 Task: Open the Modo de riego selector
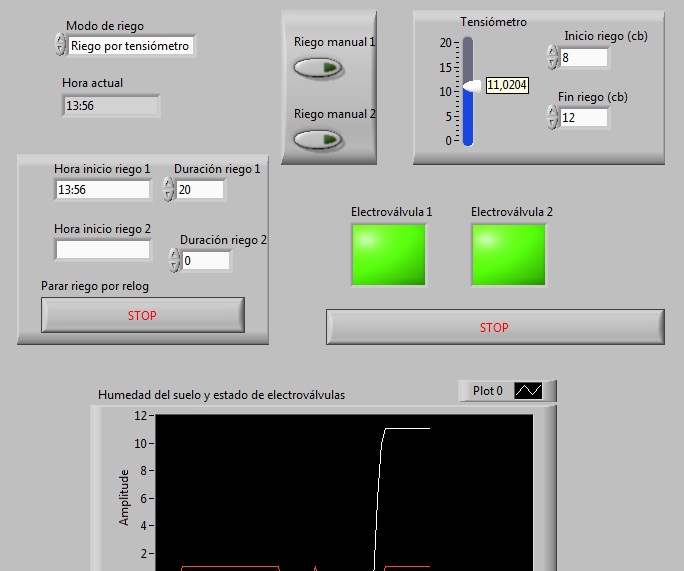tap(131, 46)
